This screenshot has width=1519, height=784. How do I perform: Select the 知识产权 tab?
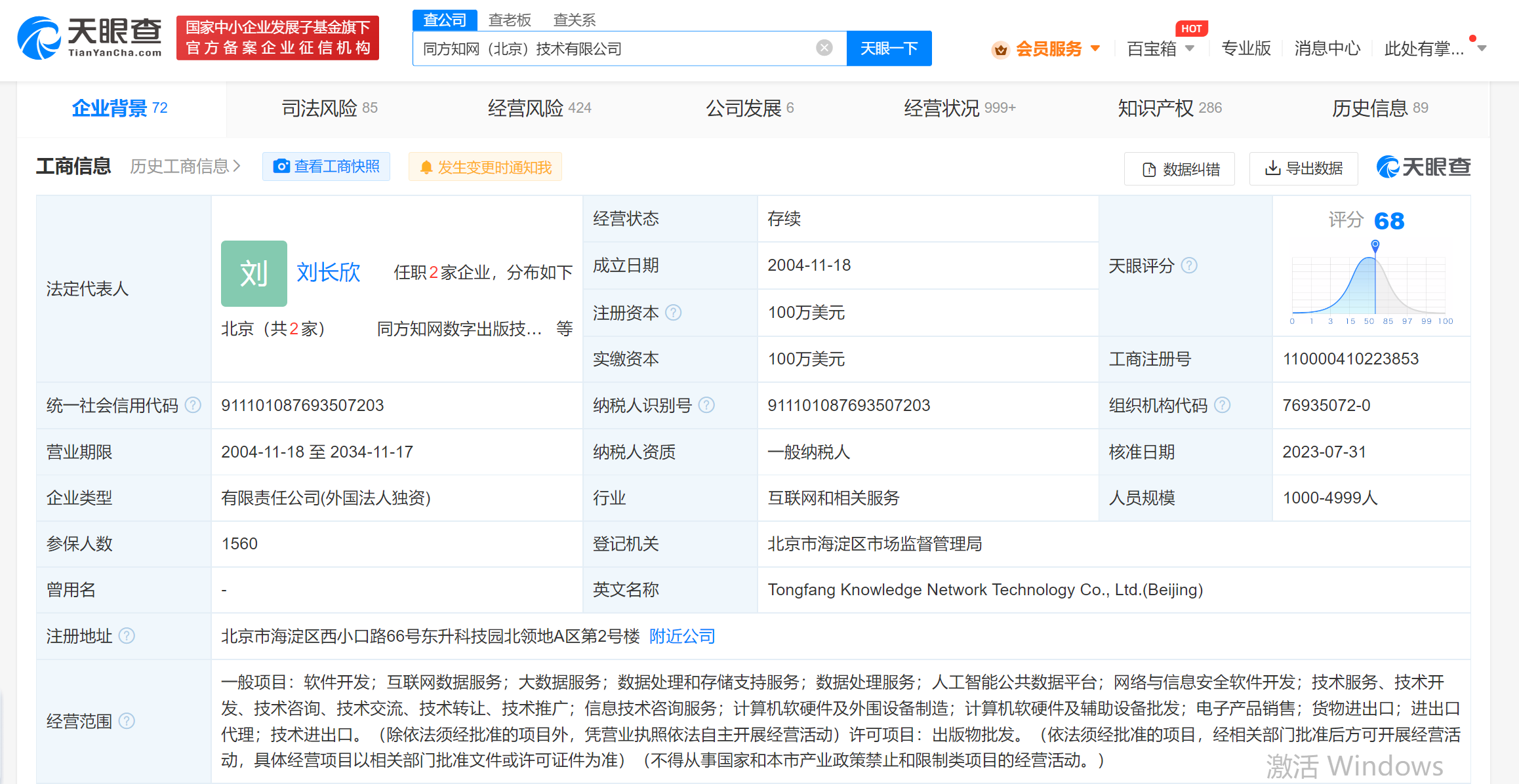coord(1169,108)
